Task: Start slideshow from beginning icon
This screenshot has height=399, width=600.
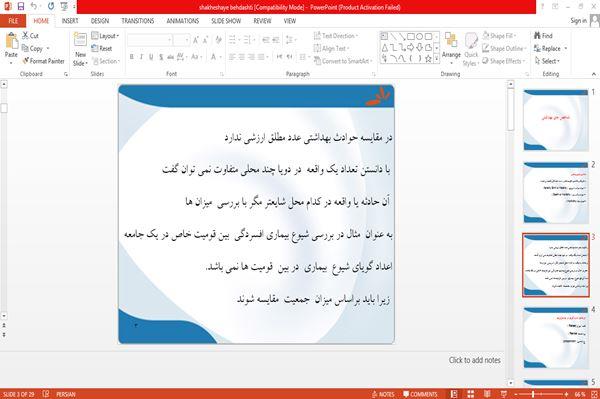Action: click(x=64, y=6)
